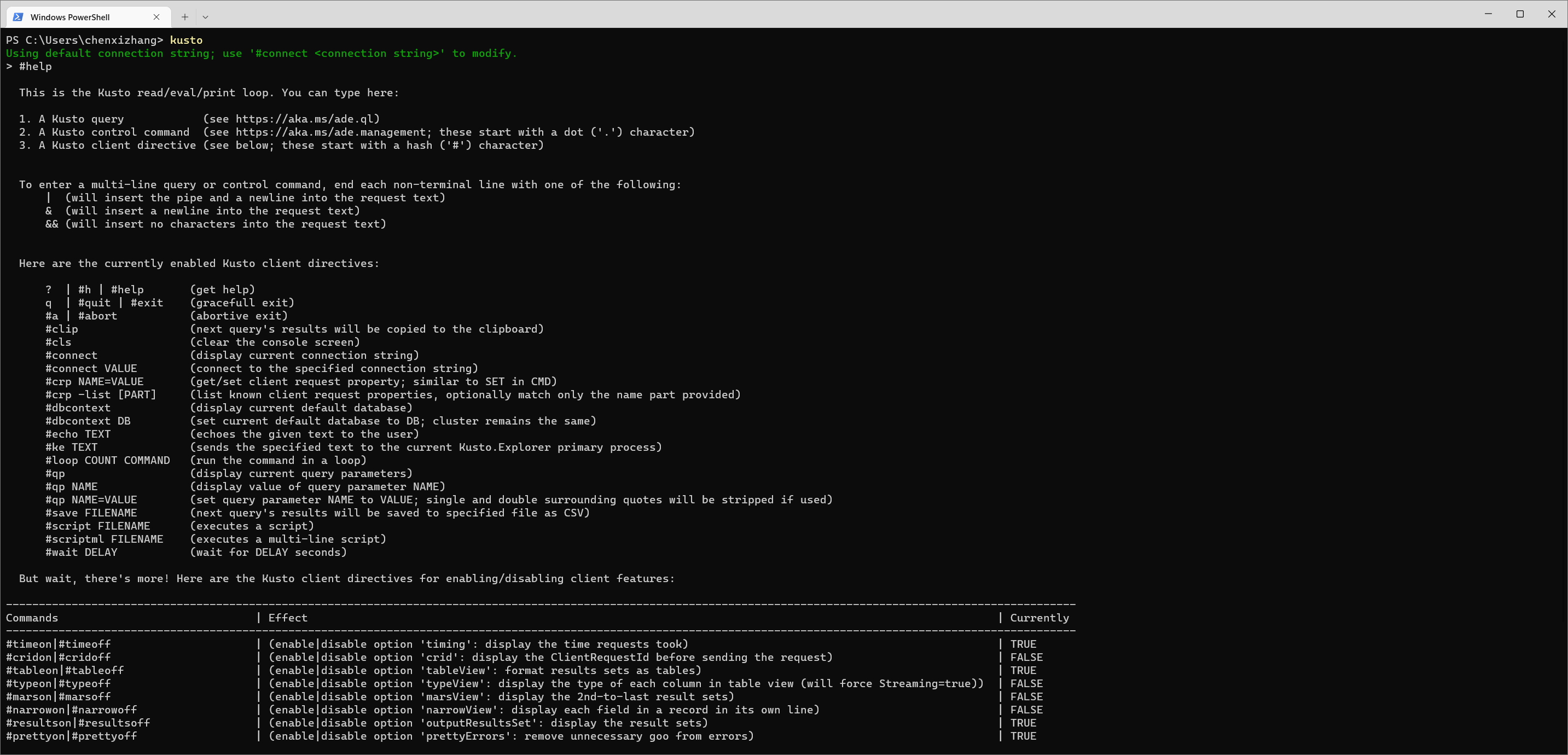The width and height of the screenshot is (1568, 755).
Task: Click '#typeon|#typeoff' command cell
Action: (59, 684)
